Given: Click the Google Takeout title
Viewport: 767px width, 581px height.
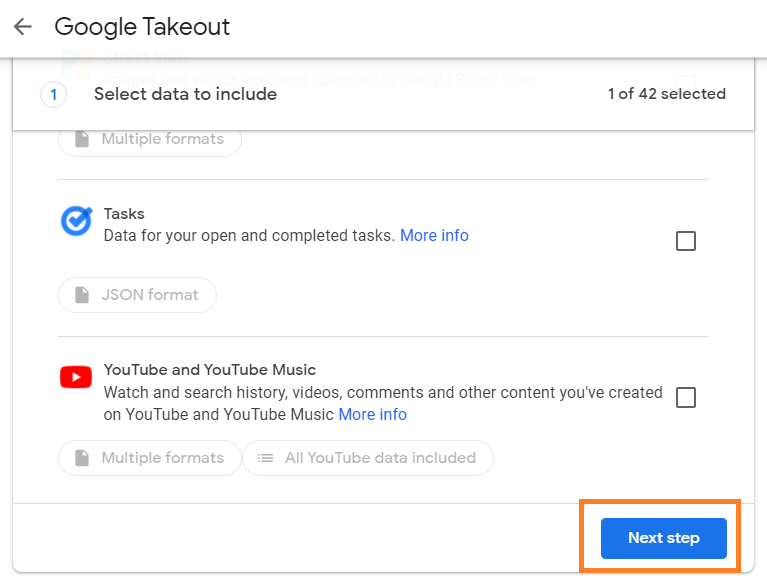Looking at the screenshot, I should [142, 26].
